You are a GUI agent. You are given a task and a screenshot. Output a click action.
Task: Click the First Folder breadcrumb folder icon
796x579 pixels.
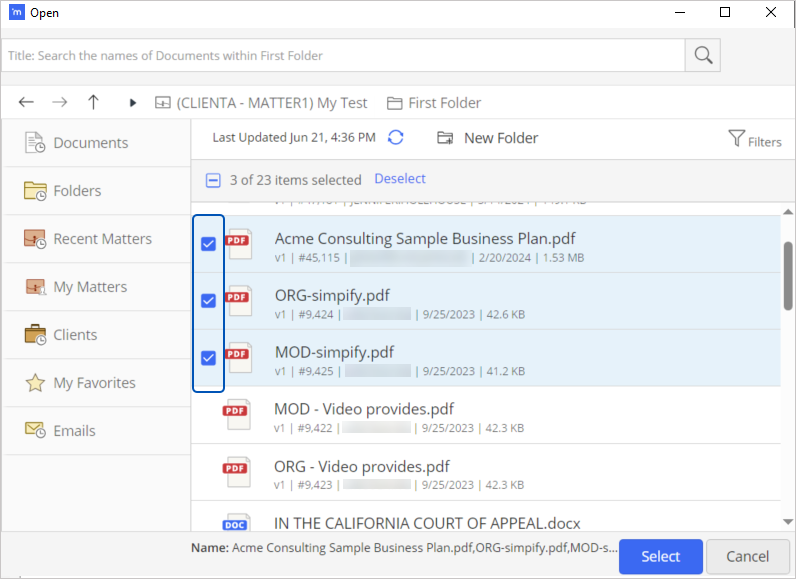394,104
